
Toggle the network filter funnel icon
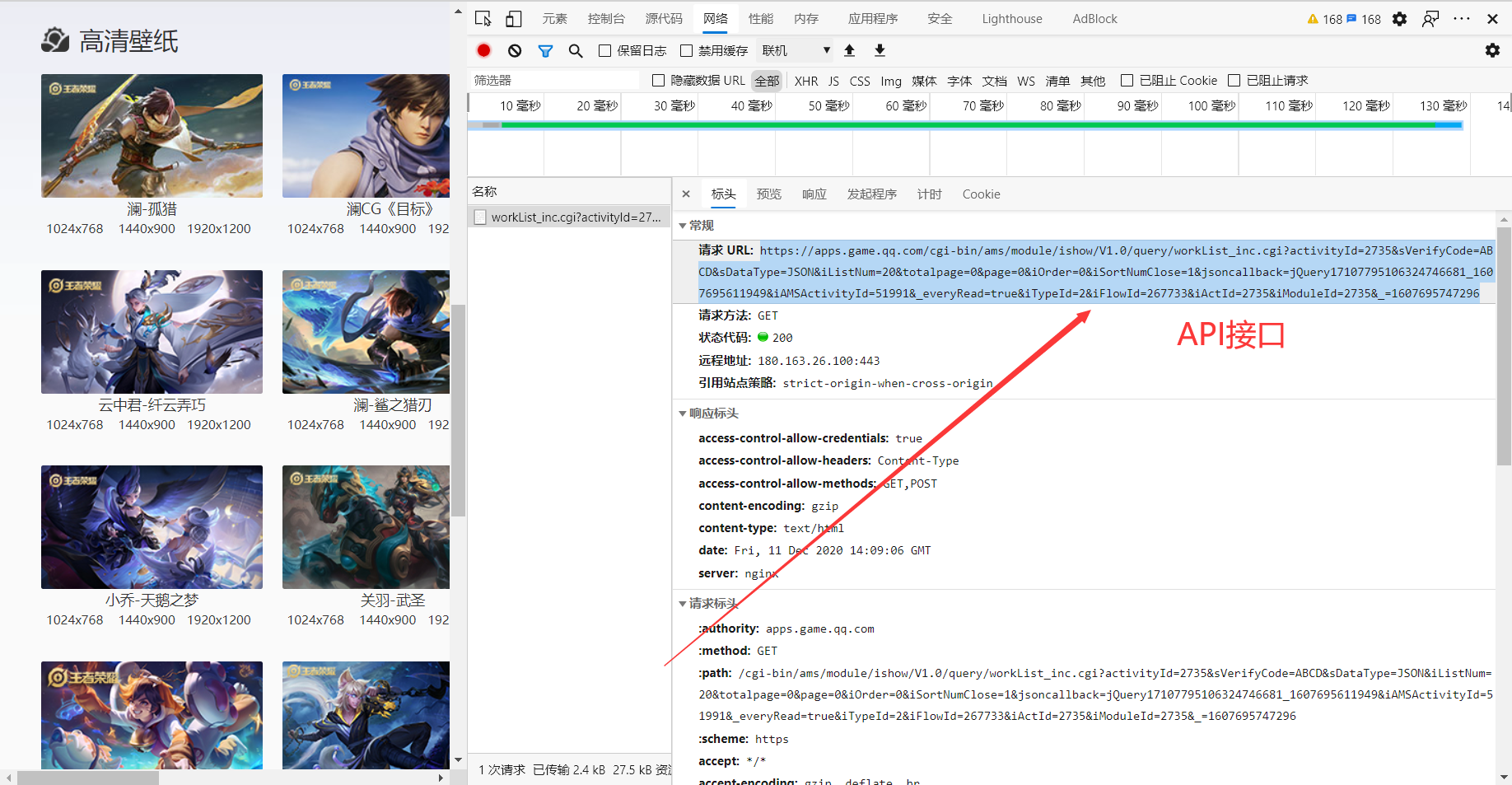click(545, 50)
